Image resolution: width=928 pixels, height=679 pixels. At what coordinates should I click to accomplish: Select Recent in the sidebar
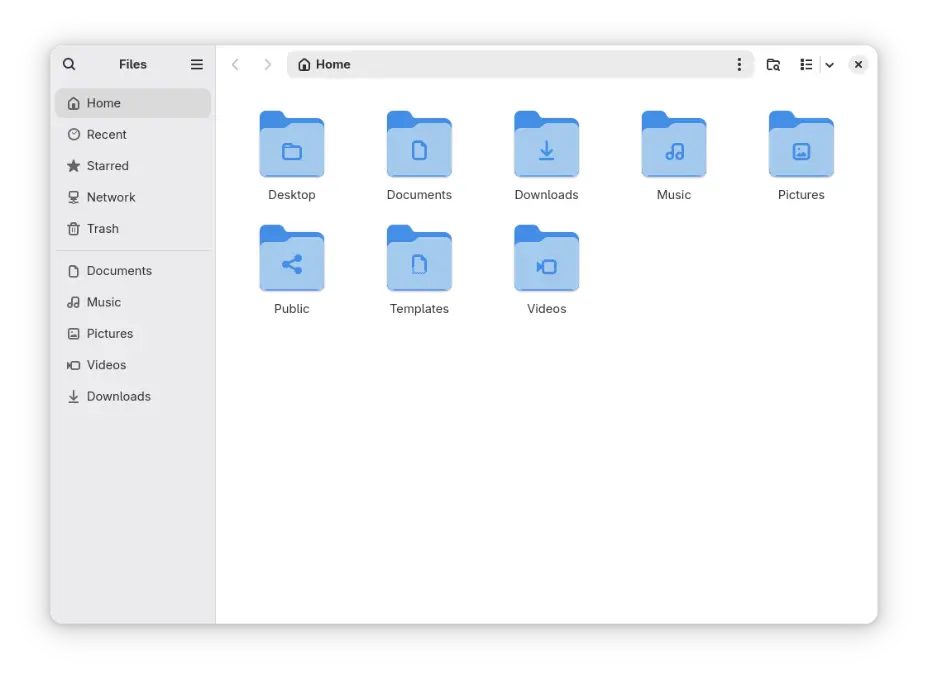click(x=106, y=134)
